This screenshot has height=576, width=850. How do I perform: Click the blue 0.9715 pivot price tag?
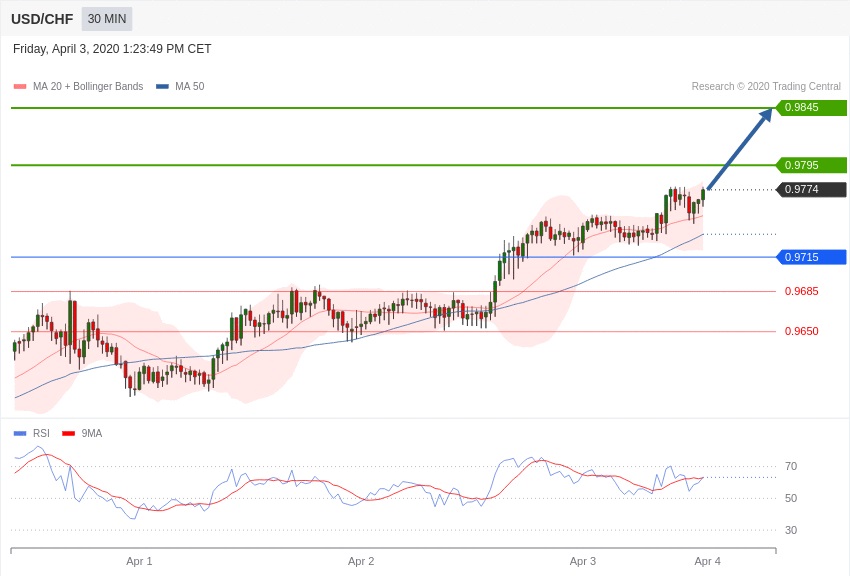pos(812,257)
